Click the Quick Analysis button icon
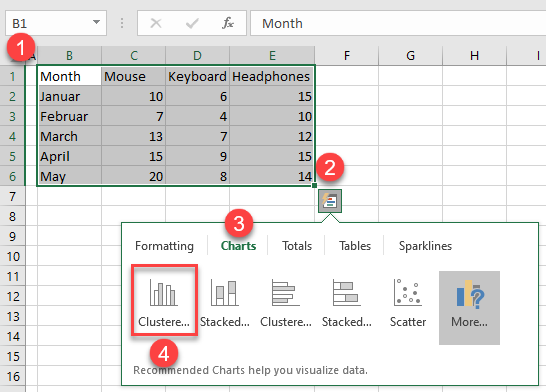 tap(330, 201)
